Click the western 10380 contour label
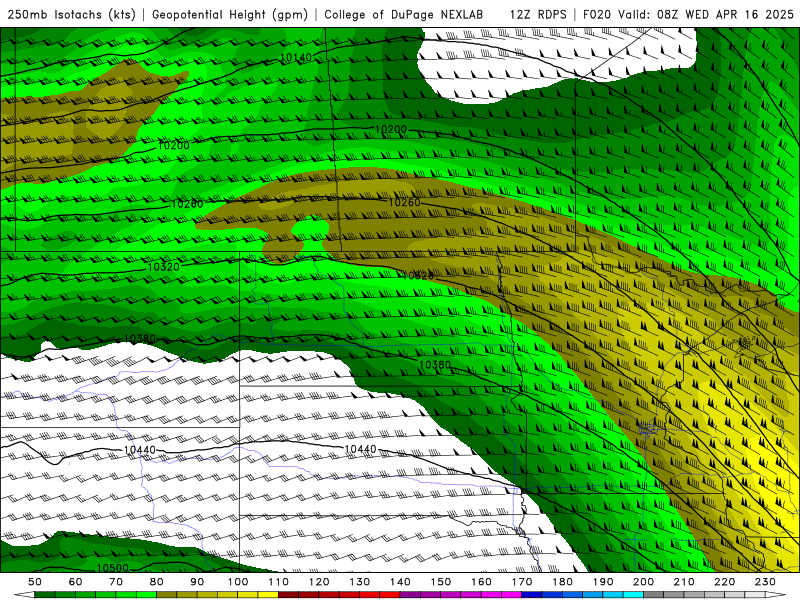The height and width of the screenshot is (600, 800). [140, 339]
